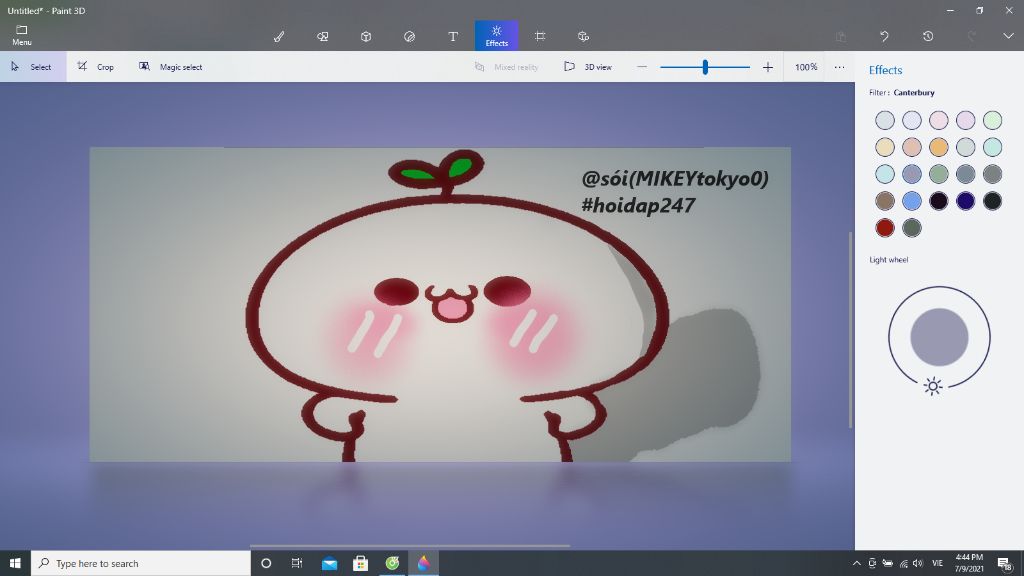This screenshot has width=1024, height=576.
Task: Click the Undo arrow icon
Action: tap(884, 37)
